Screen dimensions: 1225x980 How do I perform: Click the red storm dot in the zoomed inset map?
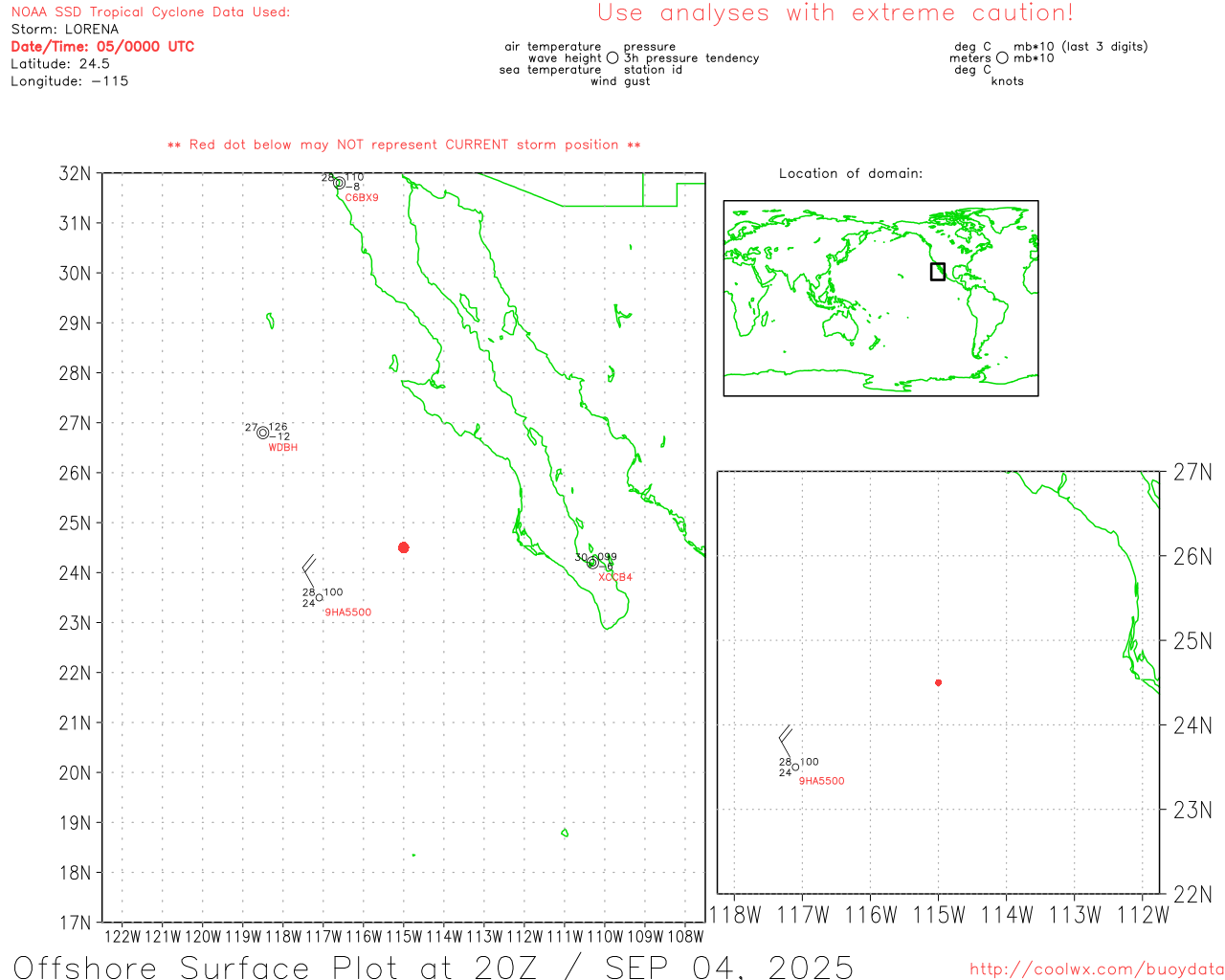point(938,682)
